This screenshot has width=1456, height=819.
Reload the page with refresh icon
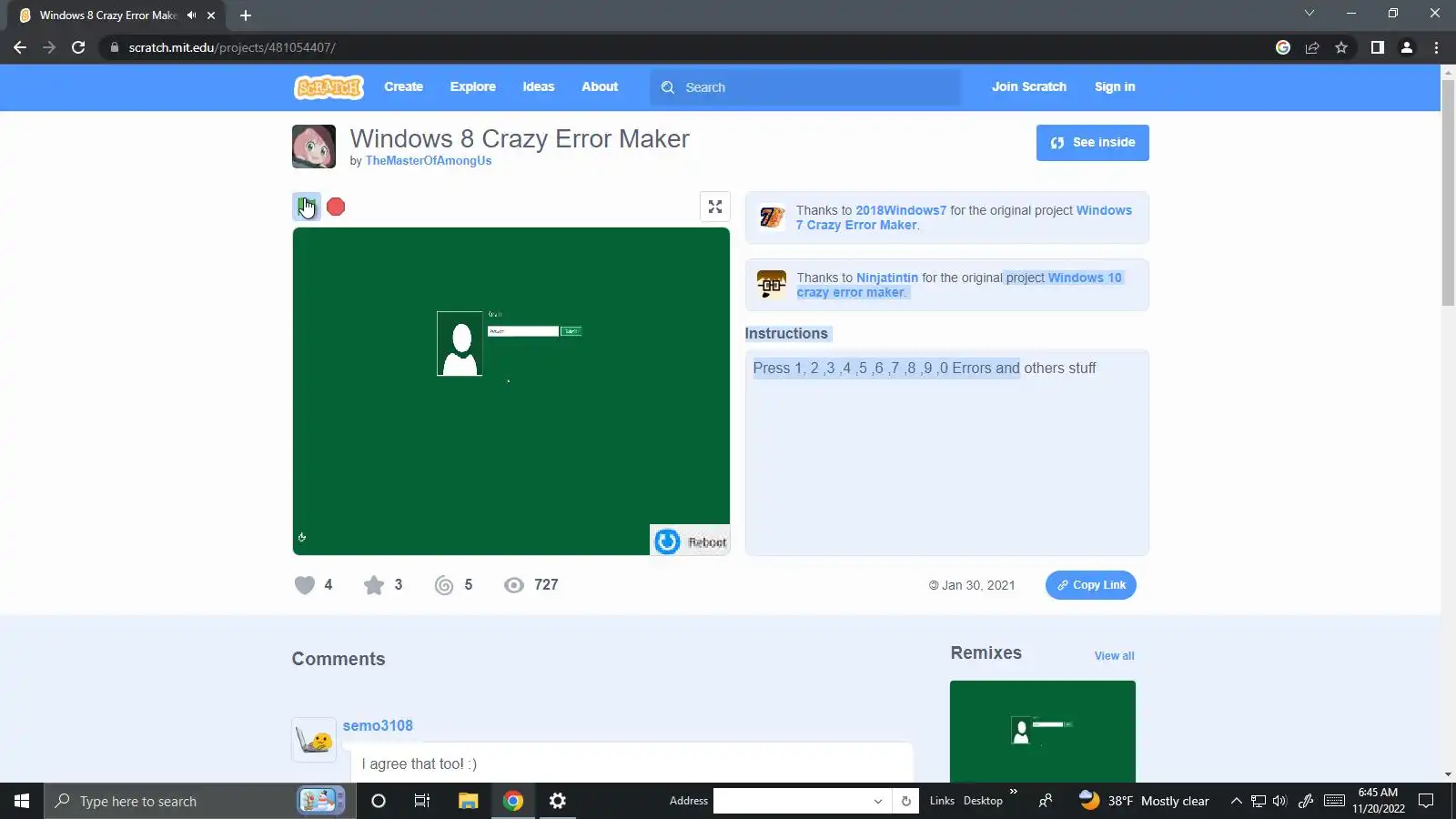(78, 47)
